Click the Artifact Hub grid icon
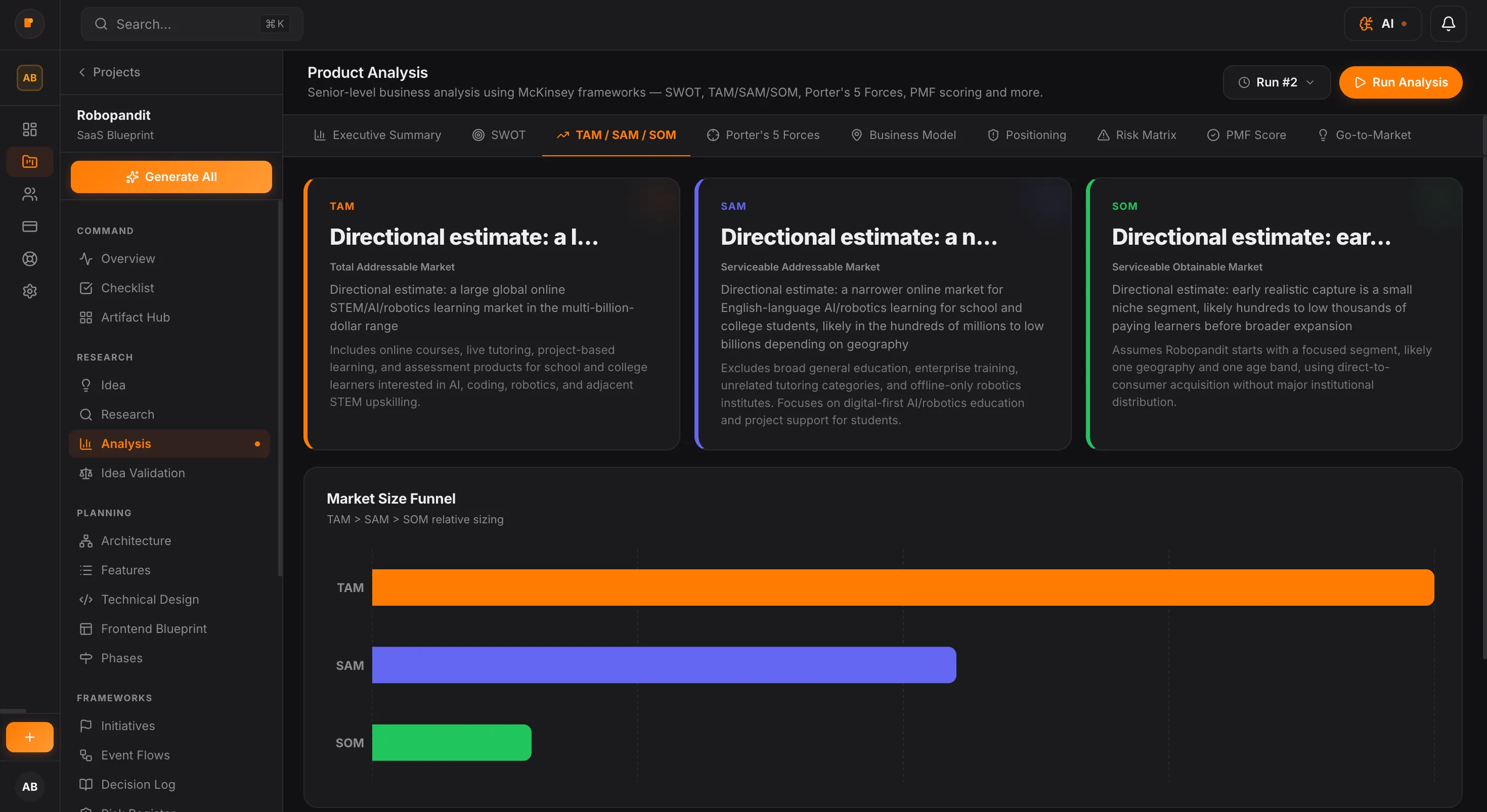This screenshot has width=1487, height=812. [86, 318]
